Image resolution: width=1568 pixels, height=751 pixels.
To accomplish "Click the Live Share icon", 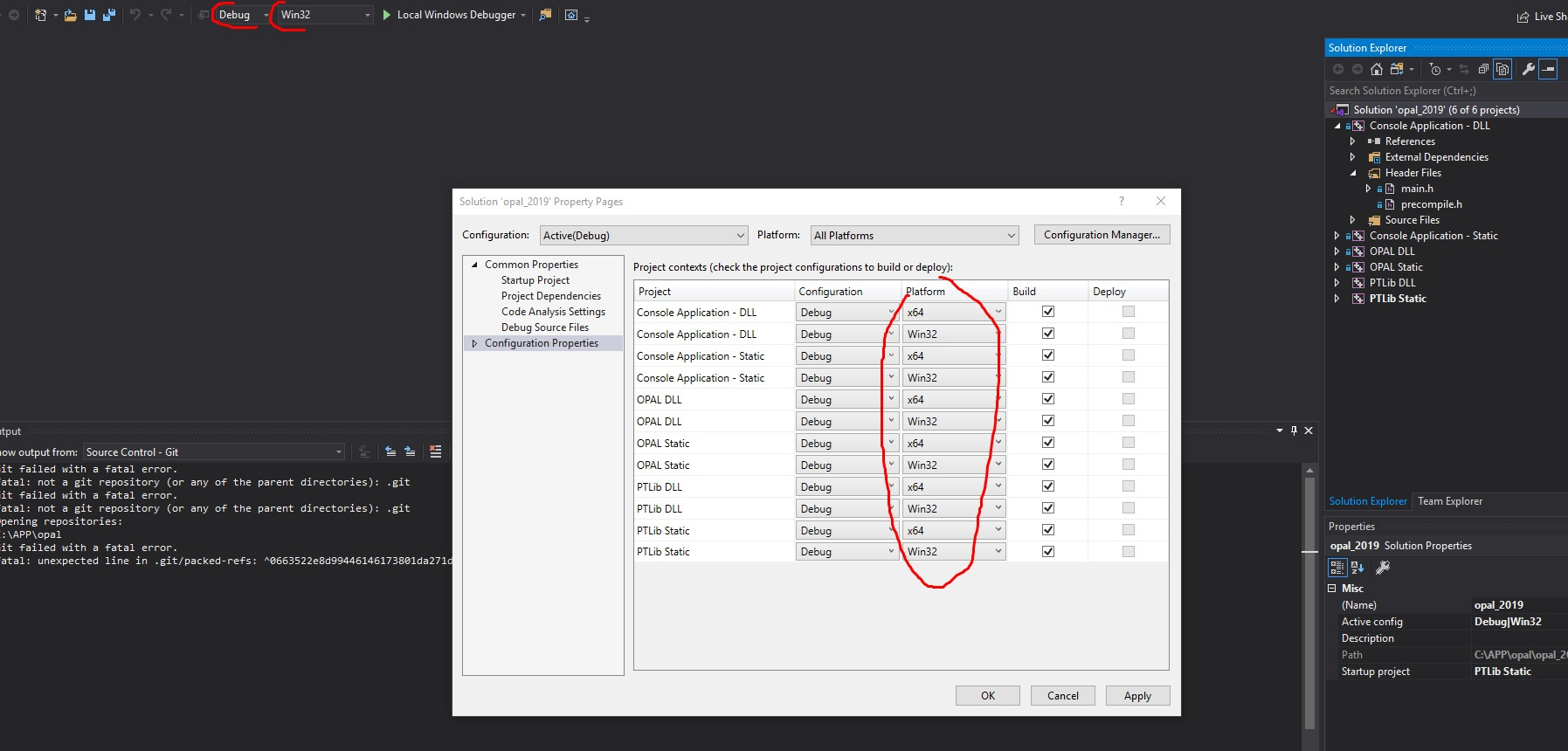I will [x=1523, y=17].
